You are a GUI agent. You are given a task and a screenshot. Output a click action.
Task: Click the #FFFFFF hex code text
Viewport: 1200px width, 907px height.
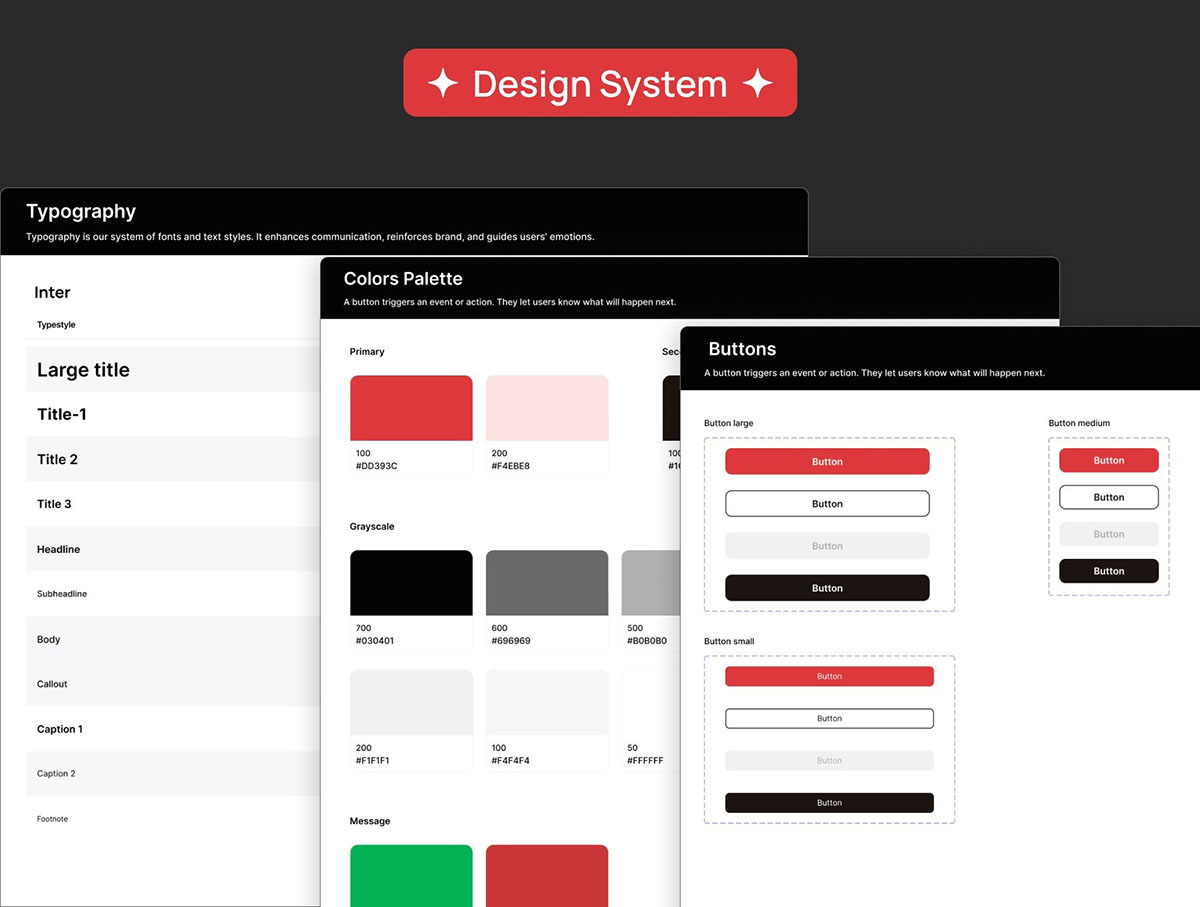pos(645,761)
